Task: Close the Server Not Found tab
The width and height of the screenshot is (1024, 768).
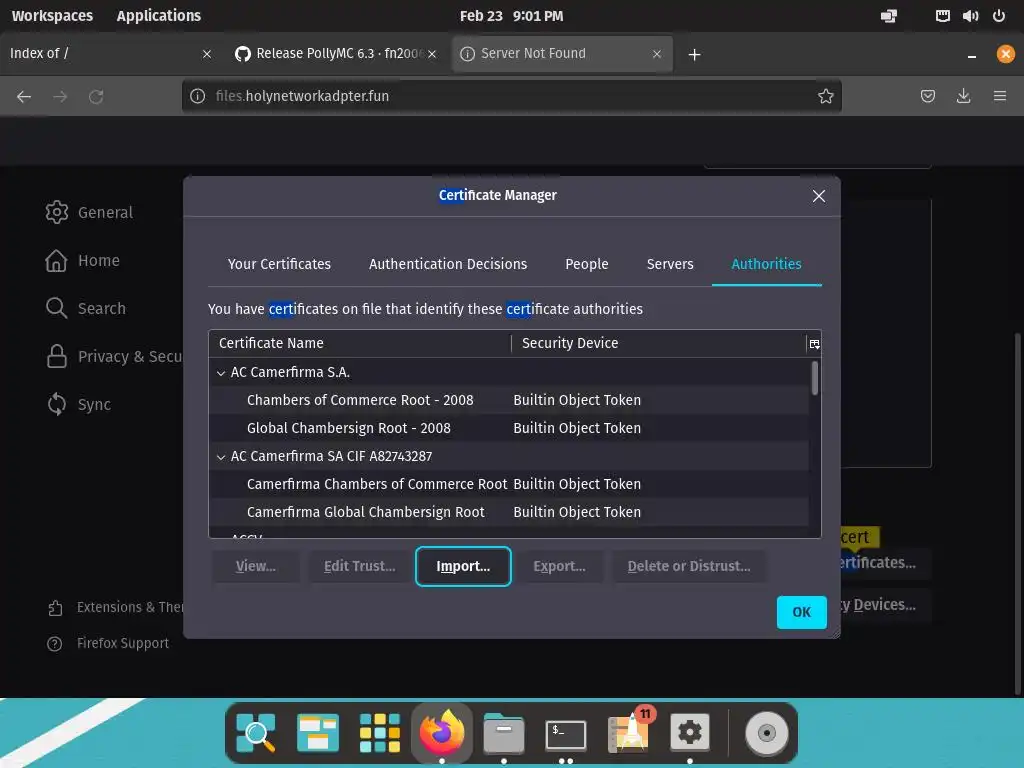Action: (657, 54)
